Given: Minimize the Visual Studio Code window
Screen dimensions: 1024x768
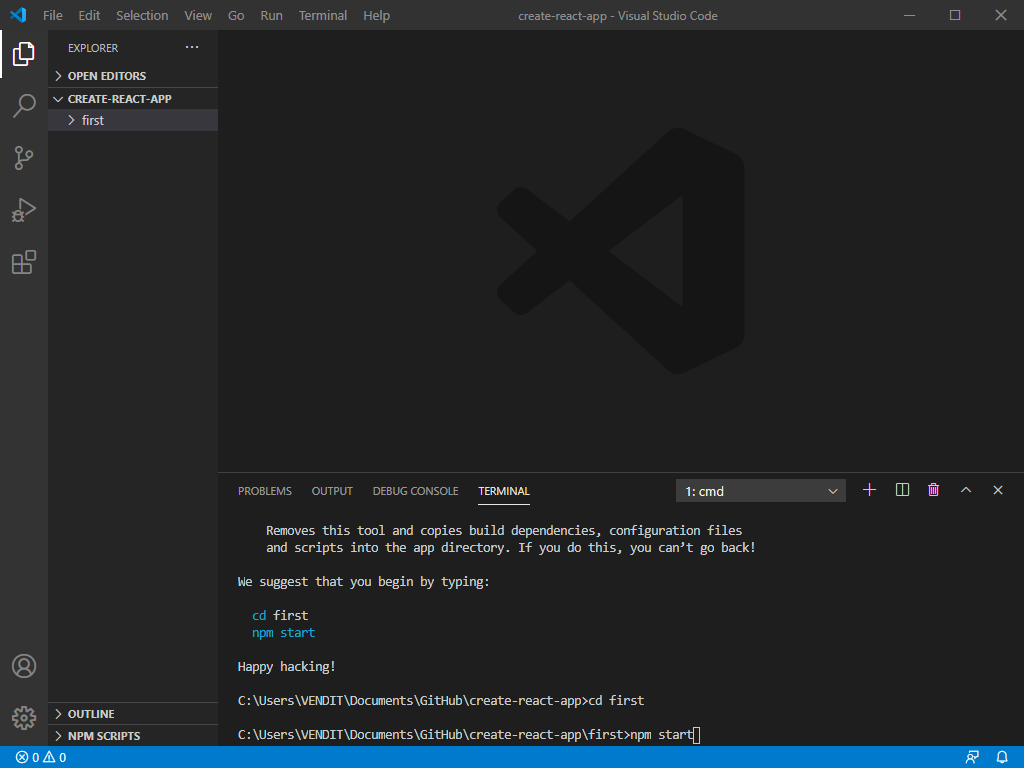Looking at the screenshot, I should click(x=909, y=15).
